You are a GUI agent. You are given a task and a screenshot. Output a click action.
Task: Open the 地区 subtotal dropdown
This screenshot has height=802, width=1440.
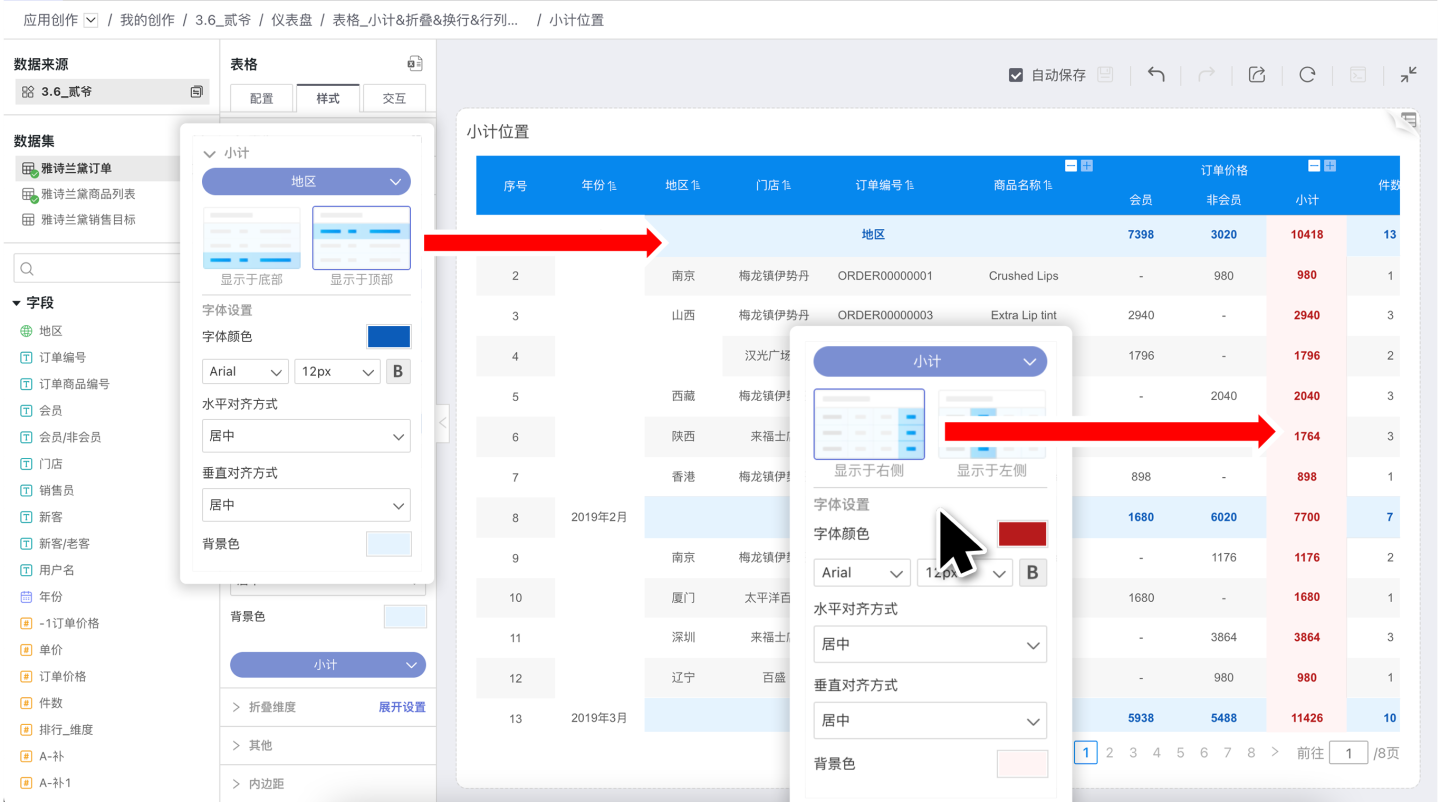pos(306,181)
